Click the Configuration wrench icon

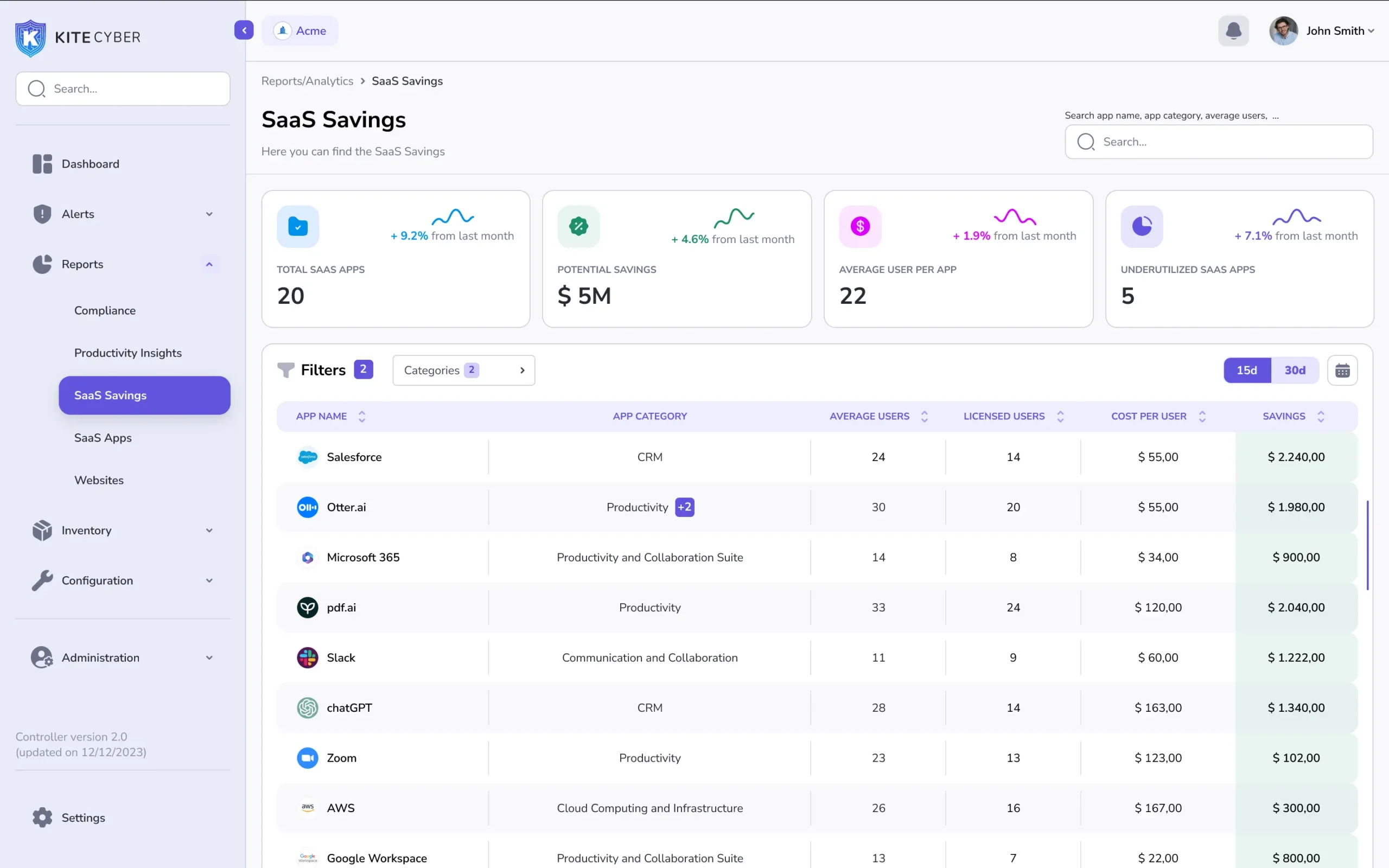42,580
